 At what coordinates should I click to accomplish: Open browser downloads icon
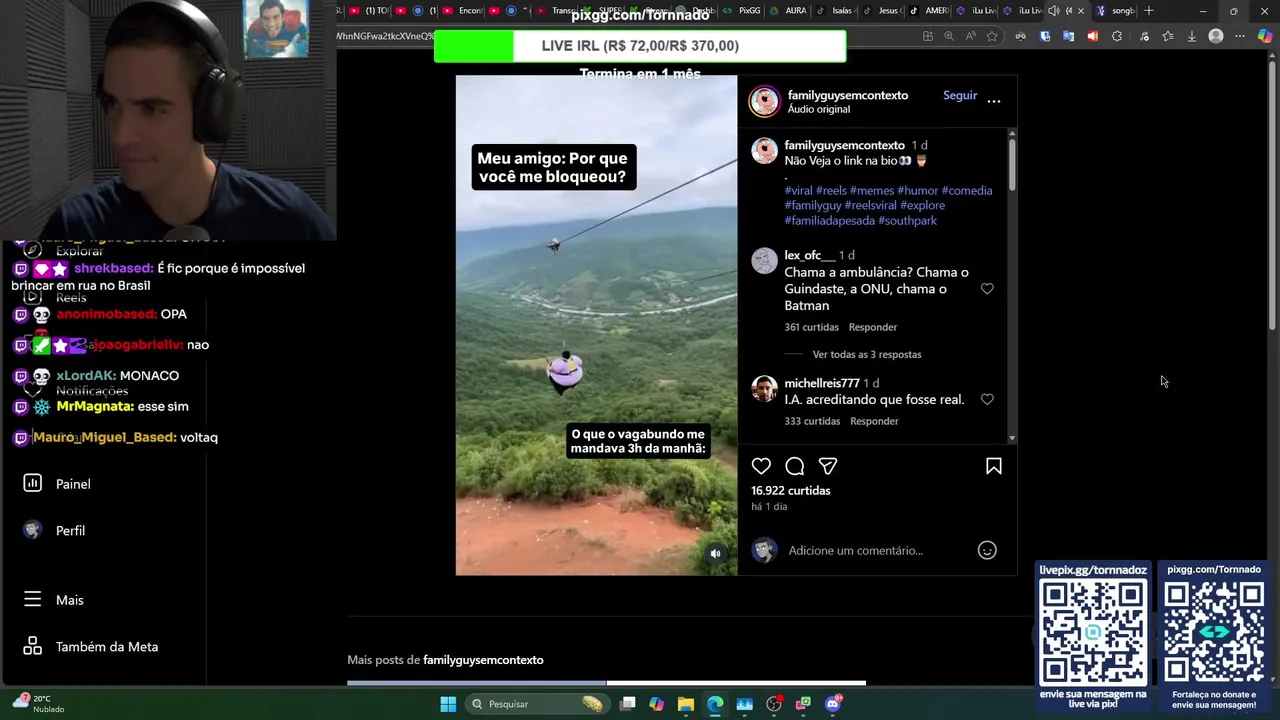1191,36
